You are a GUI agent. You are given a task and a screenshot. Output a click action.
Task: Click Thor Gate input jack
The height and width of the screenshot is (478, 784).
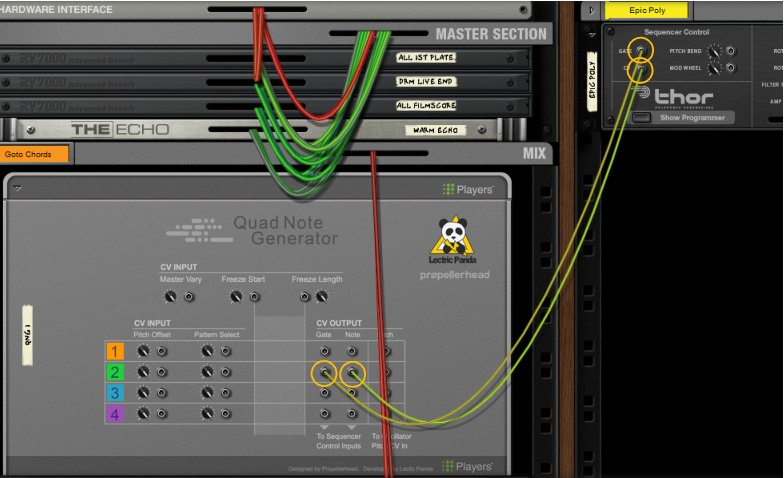(x=640, y=50)
